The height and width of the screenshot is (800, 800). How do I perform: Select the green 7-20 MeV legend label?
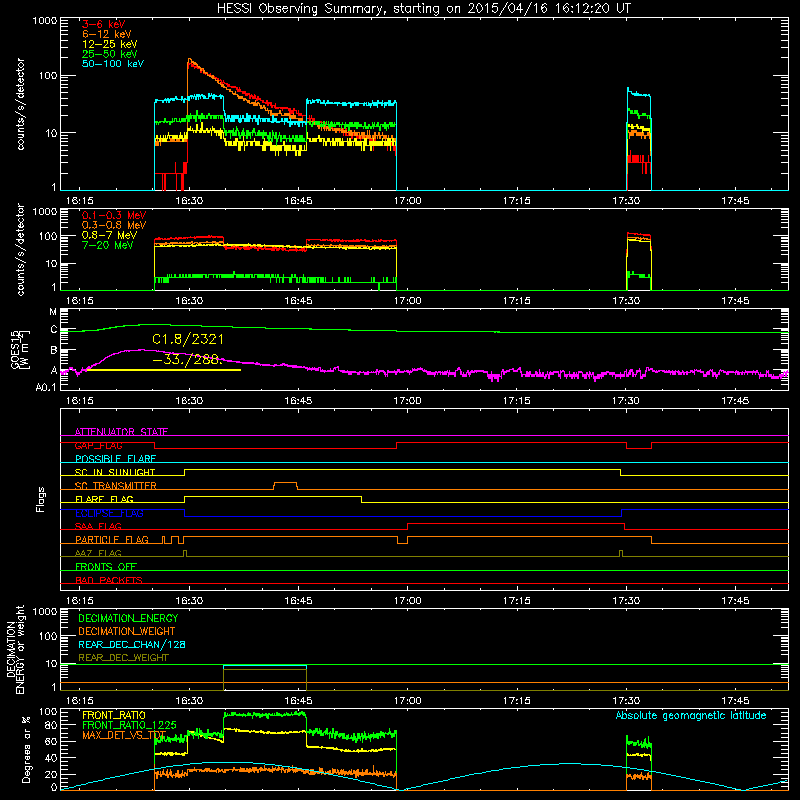tap(108, 245)
